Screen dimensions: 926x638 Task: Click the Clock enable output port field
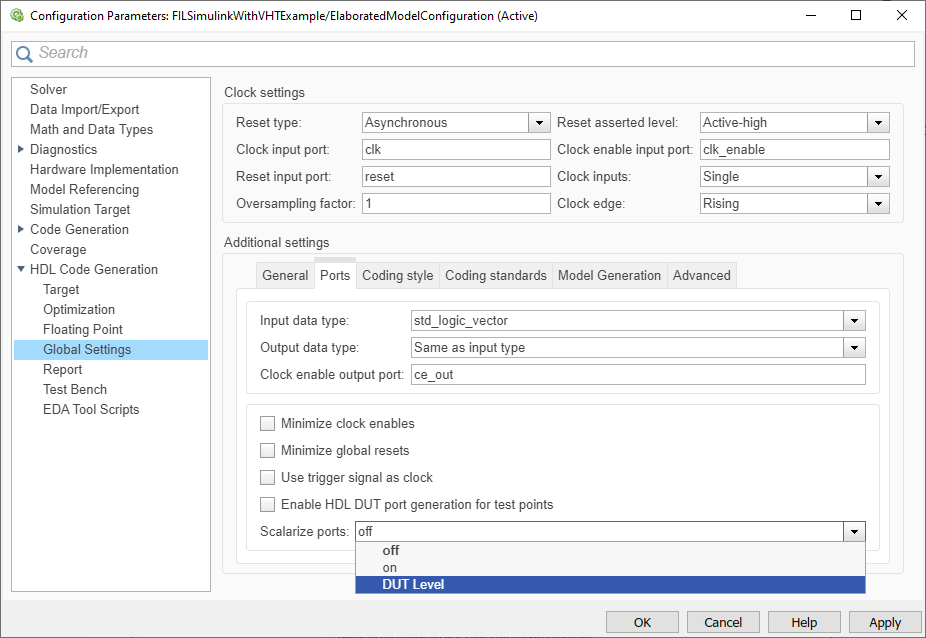pyautogui.click(x=638, y=375)
